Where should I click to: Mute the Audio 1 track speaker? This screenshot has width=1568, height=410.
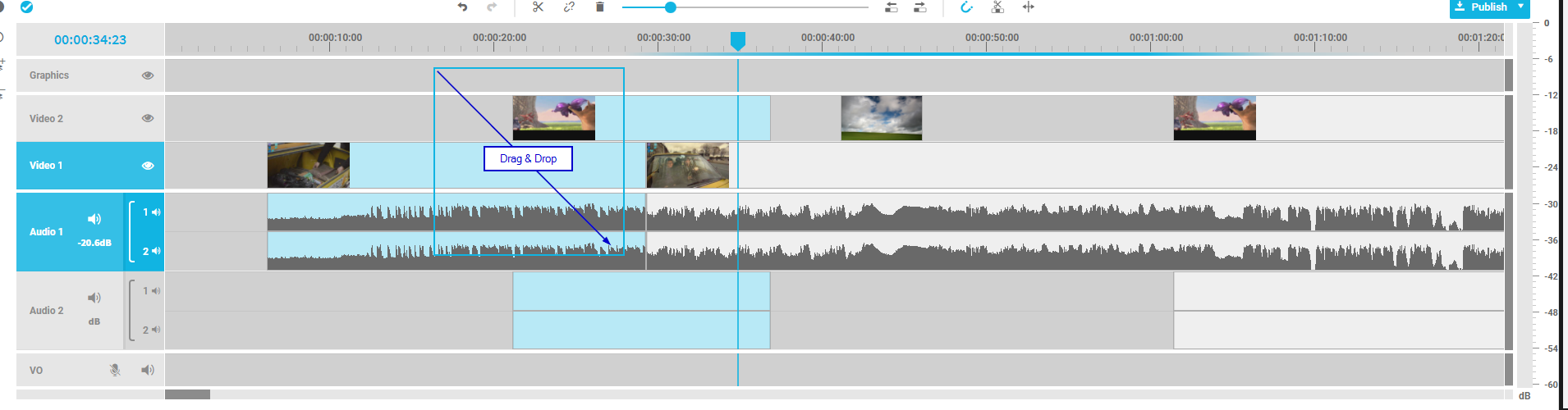tap(94, 219)
